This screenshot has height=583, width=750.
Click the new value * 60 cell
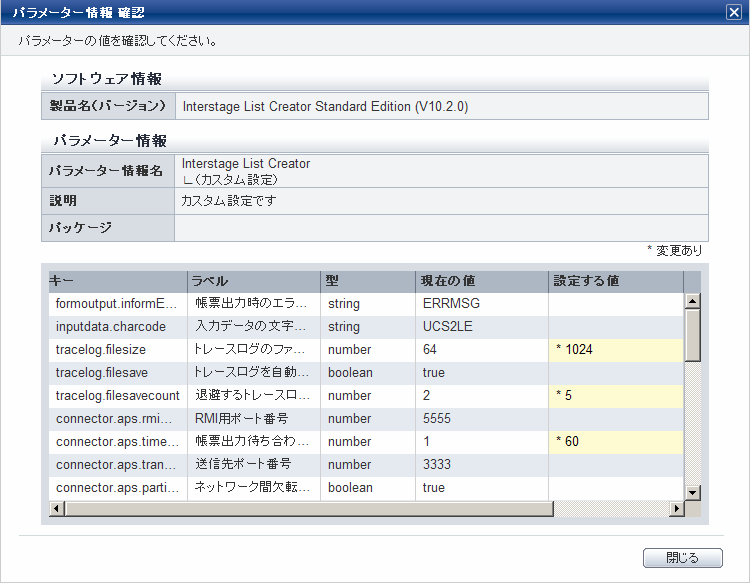616,441
